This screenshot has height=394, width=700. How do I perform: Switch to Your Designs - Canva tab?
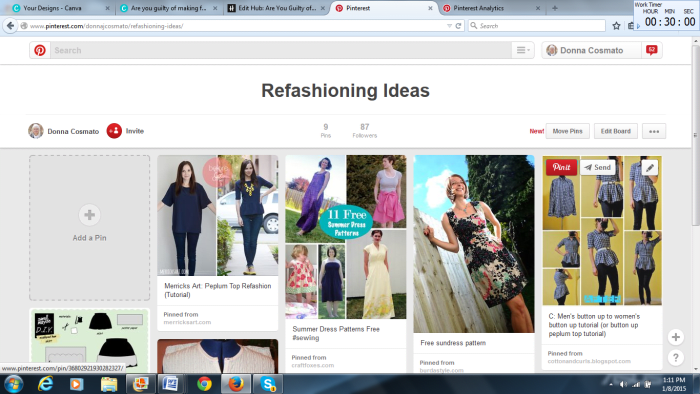pos(60,8)
